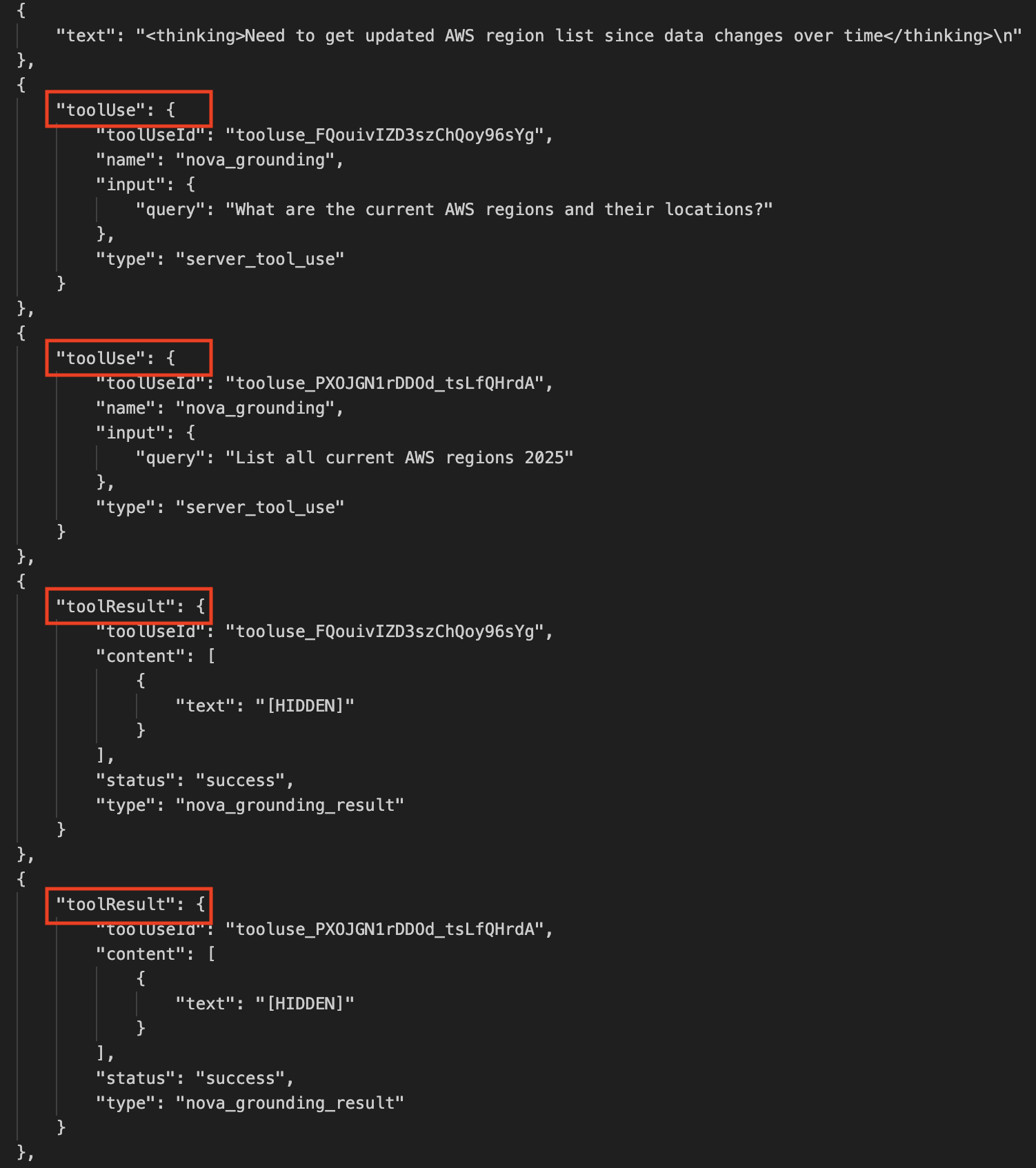This screenshot has width=1036, height=1168.
Task: Click "[HIDDEN]" text in the FQouiv toolResult
Action: coord(305,706)
